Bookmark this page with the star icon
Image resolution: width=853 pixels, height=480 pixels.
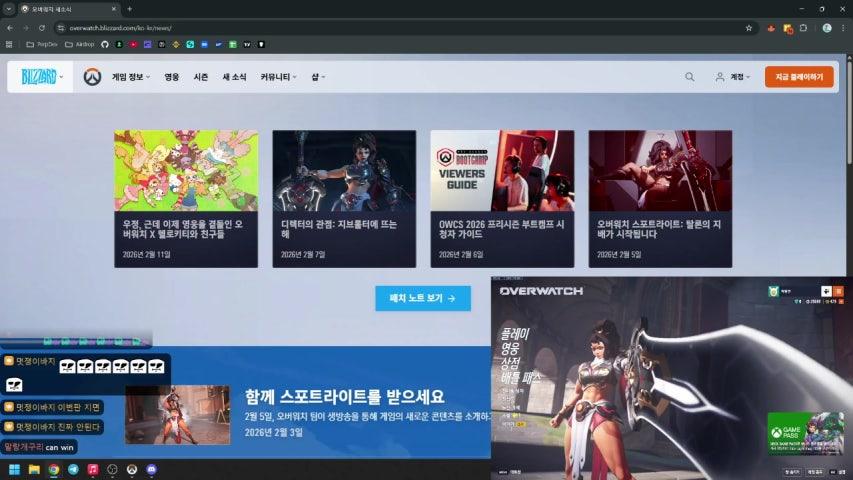pyautogui.click(x=749, y=28)
